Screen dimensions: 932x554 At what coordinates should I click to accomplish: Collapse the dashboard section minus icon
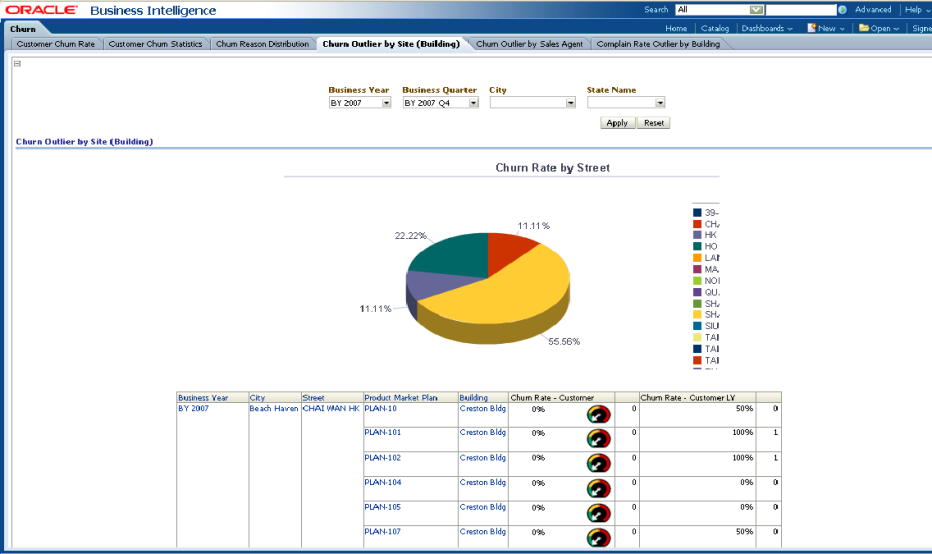tap(17, 64)
